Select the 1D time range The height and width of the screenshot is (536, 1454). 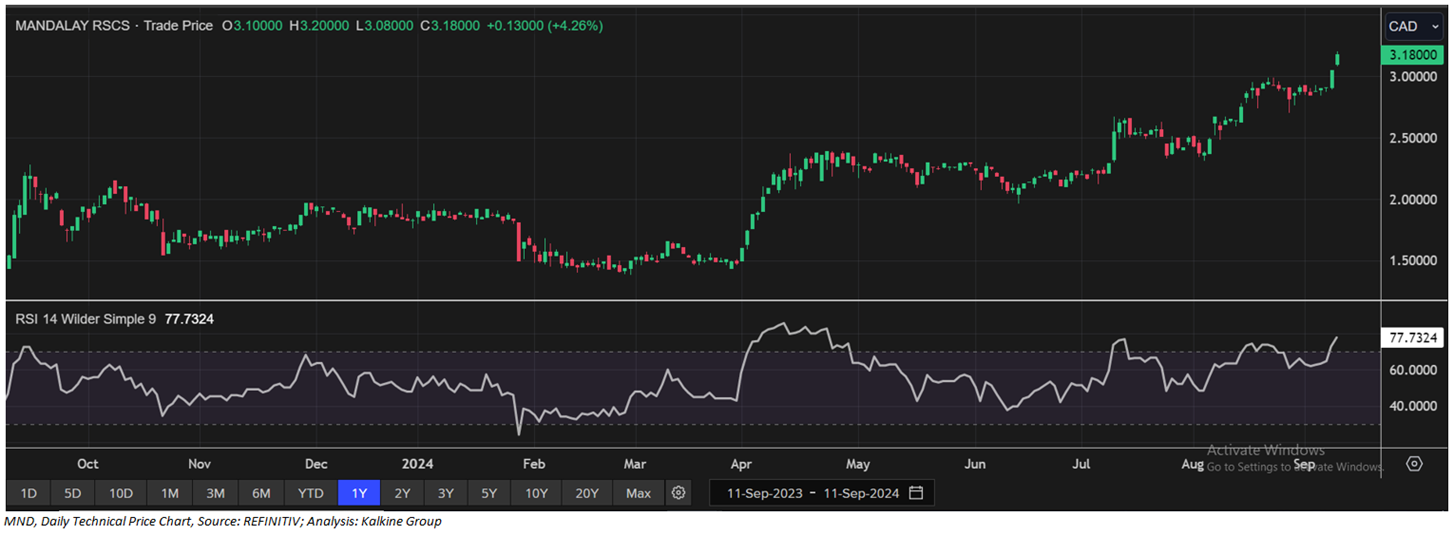[29, 493]
